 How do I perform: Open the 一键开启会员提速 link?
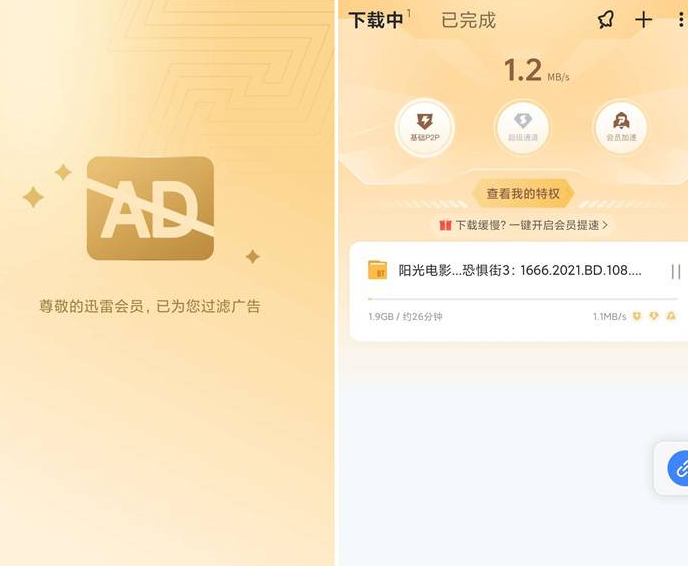point(554,225)
